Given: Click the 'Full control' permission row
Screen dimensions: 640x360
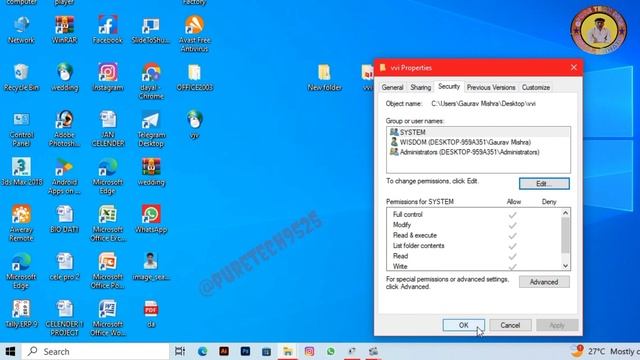Looking at the screenshot, I should click(x=473, y=214).
